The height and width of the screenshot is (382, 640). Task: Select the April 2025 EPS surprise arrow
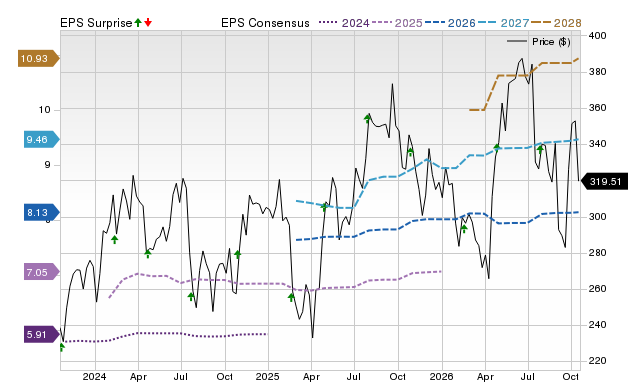click(x=324, y=207)
